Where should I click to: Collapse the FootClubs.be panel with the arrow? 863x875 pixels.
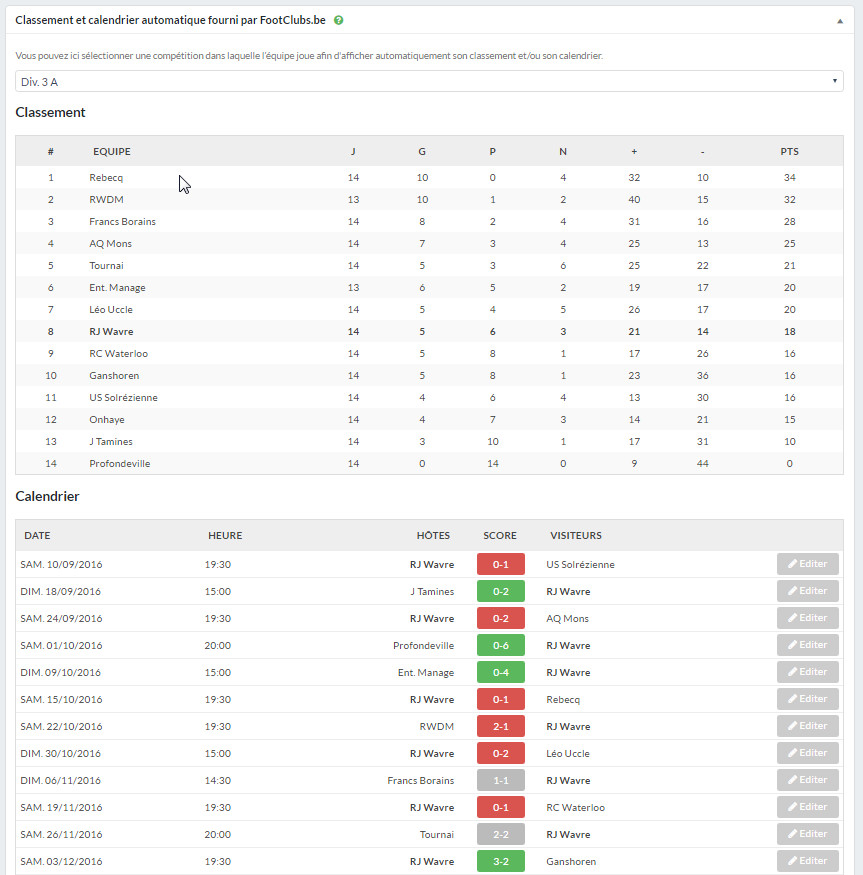[839, 21]
